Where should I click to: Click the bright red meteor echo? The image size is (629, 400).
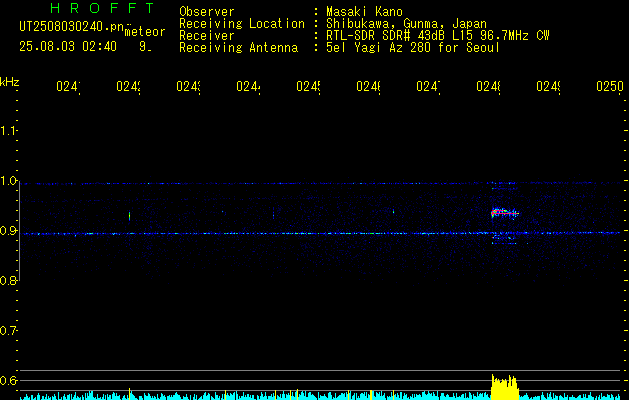coord(505,213)
